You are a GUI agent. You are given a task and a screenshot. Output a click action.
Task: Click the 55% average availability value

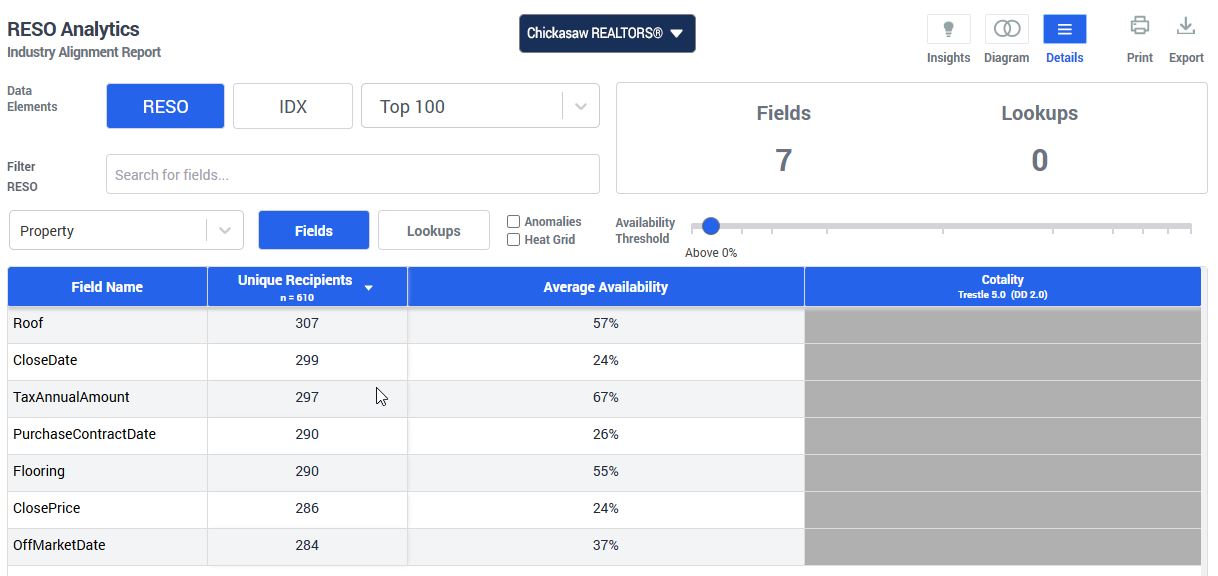pyautogui.click(x=606, y=471)
